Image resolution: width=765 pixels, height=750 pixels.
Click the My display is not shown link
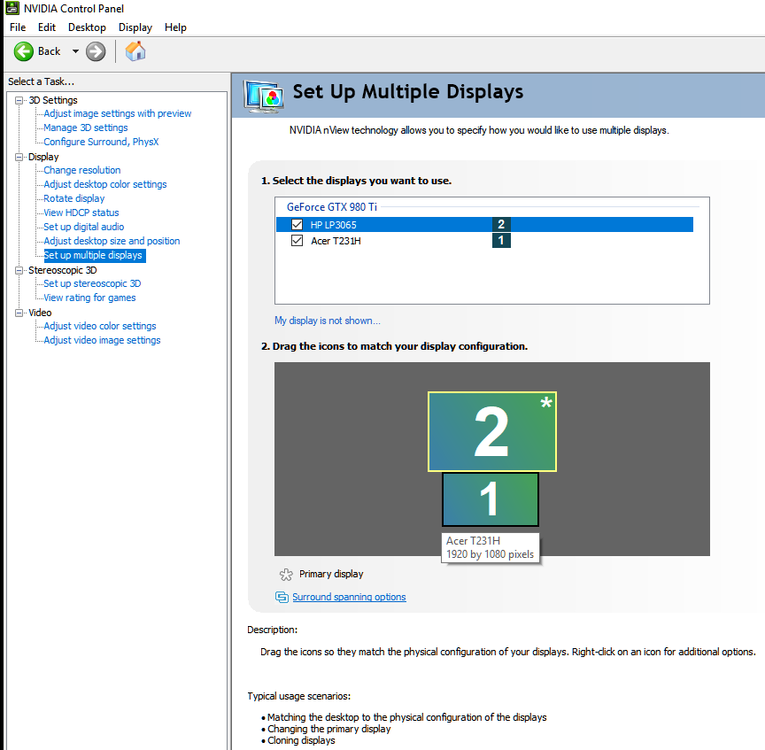(327, 321)
